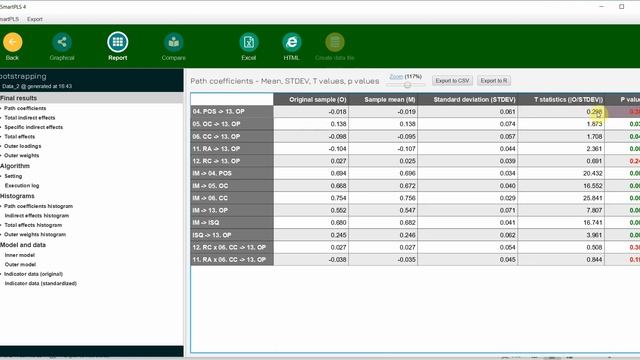Select Path coefficients in Final results

tap(25, 108)
